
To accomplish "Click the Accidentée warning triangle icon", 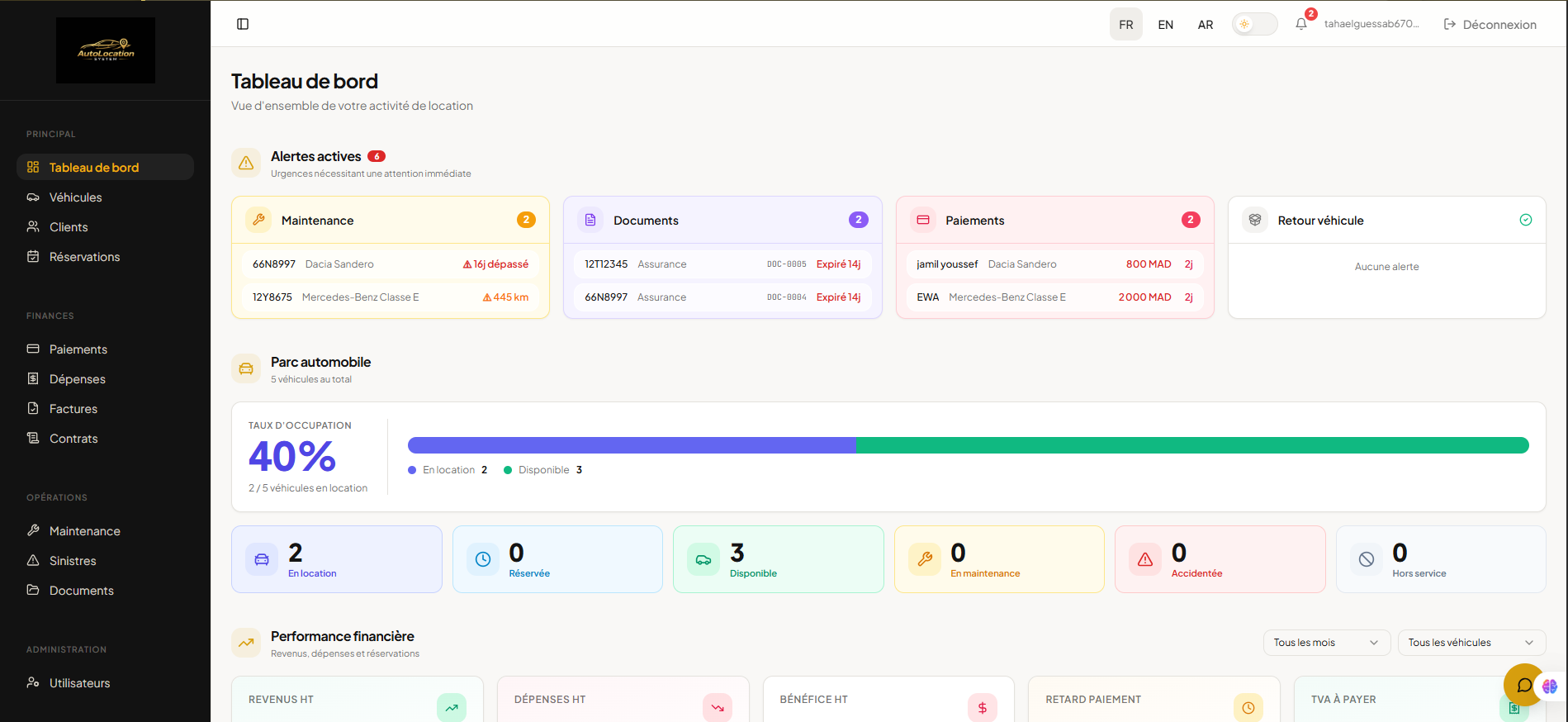I will tap(1145, 559).
